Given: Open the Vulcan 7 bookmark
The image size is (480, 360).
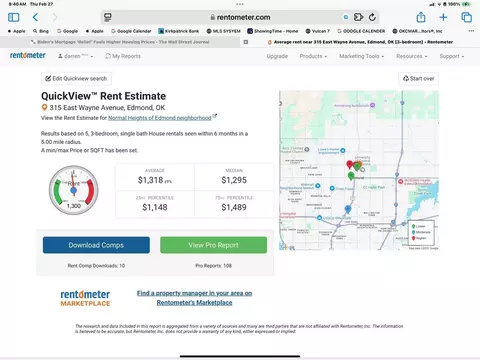Looking at the screenshot, I should click(x=317, y=31).
